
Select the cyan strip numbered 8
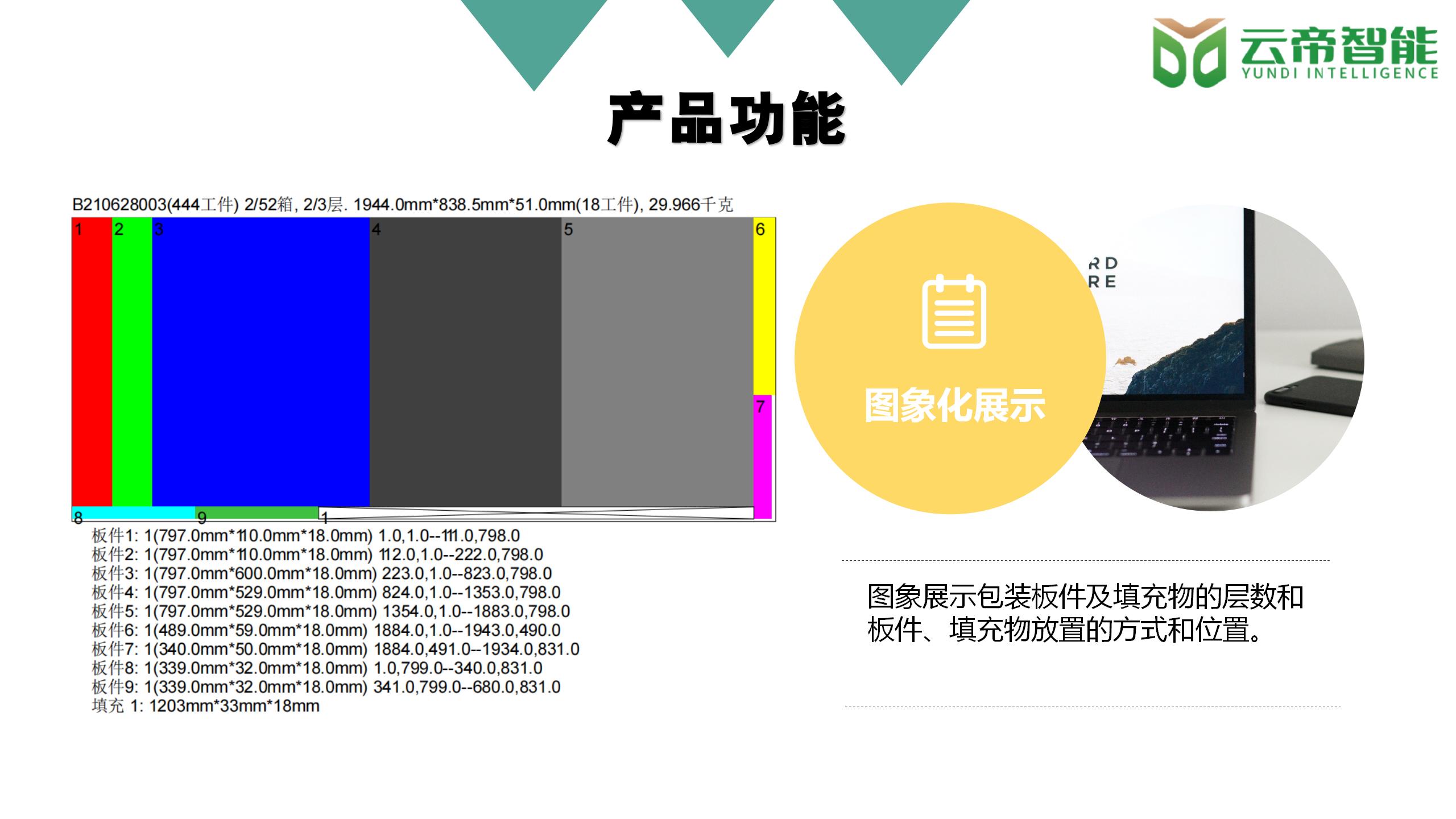(134, 512)
